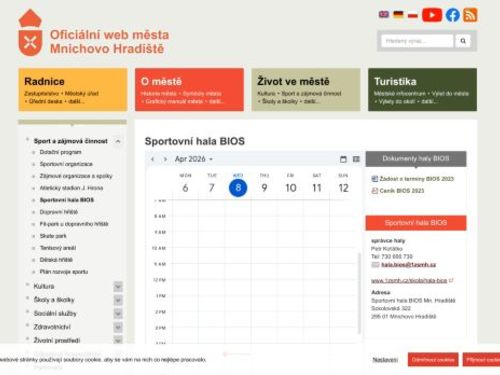Select Monday 6 in calendar header
The height and width of the screenshot is (375, 500).
(x=185, y=188)
